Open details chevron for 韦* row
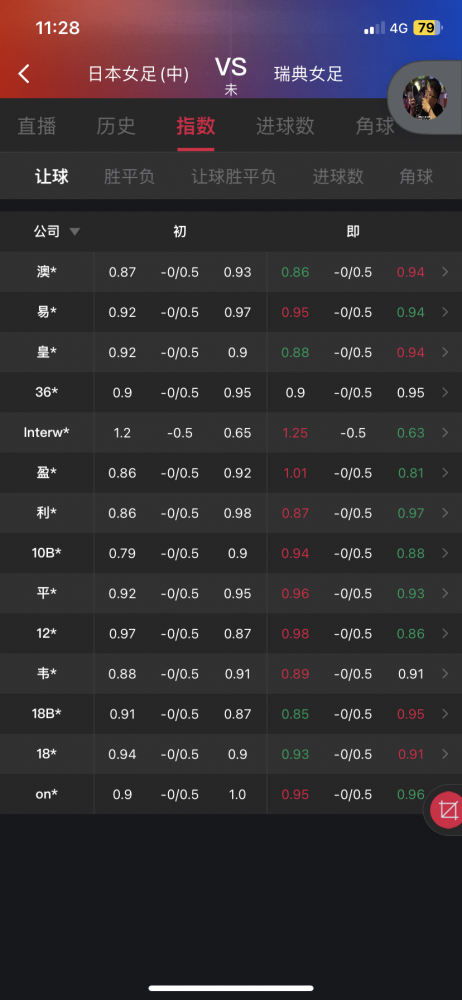Screen dimensions: 462x1000 (445, 674)
